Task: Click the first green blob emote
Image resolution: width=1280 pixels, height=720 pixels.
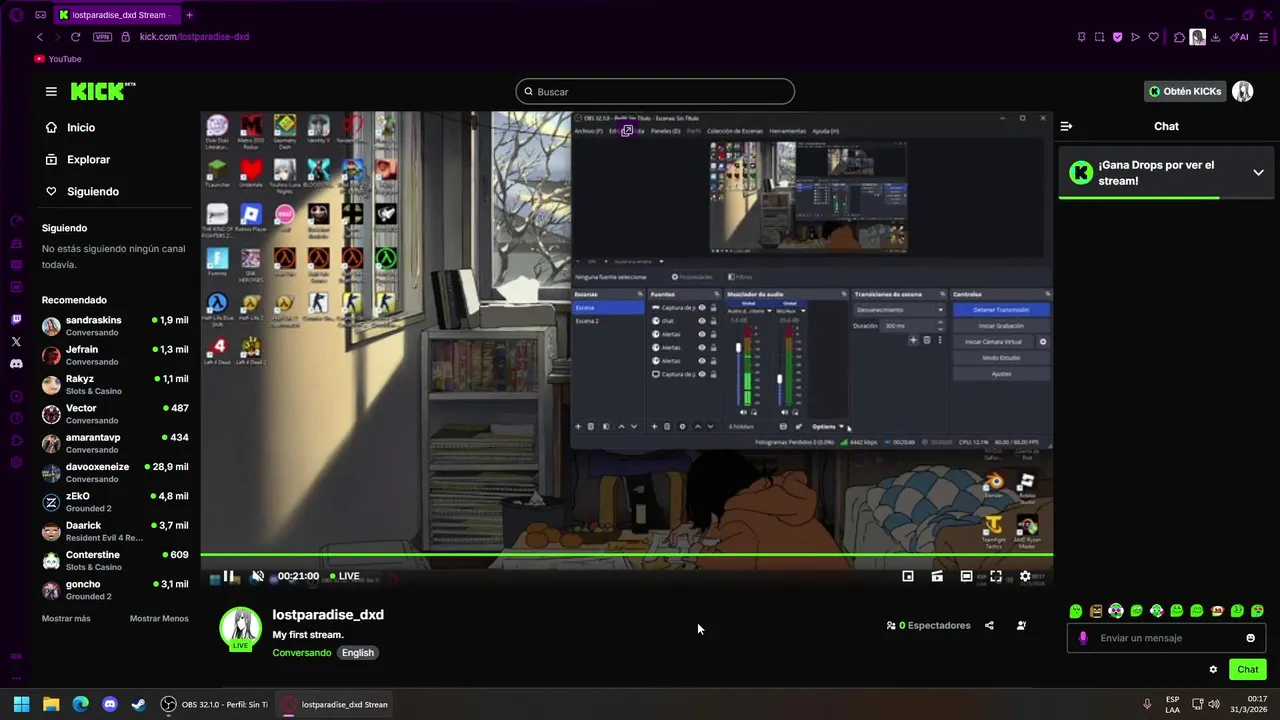Action: [1076, 611]
